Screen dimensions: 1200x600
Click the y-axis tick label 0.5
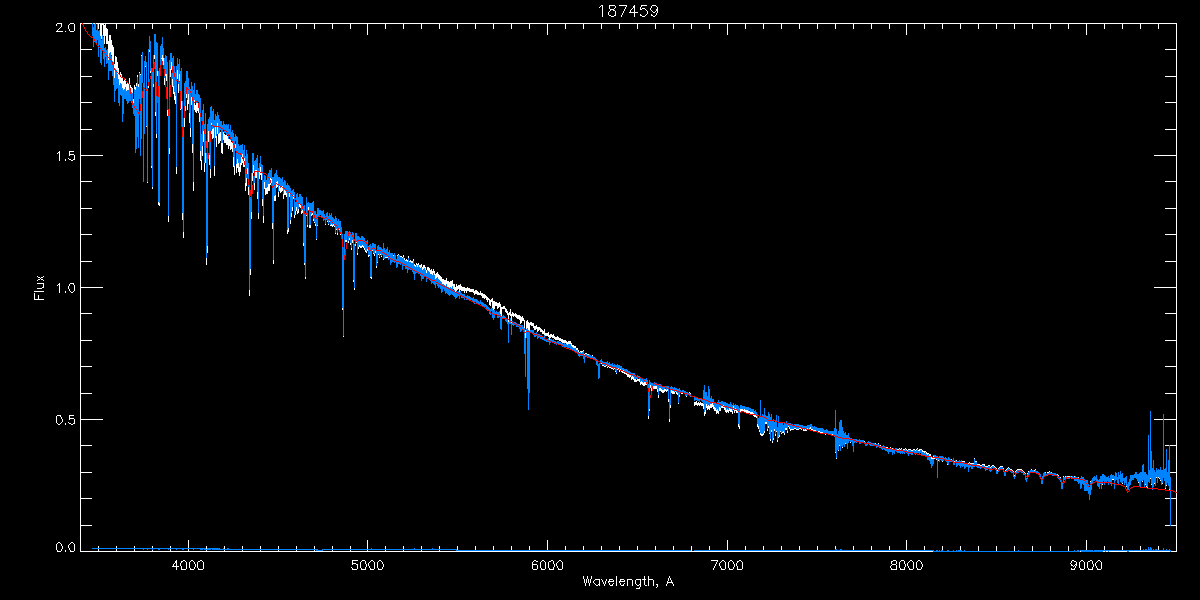[x=65, y=419]
